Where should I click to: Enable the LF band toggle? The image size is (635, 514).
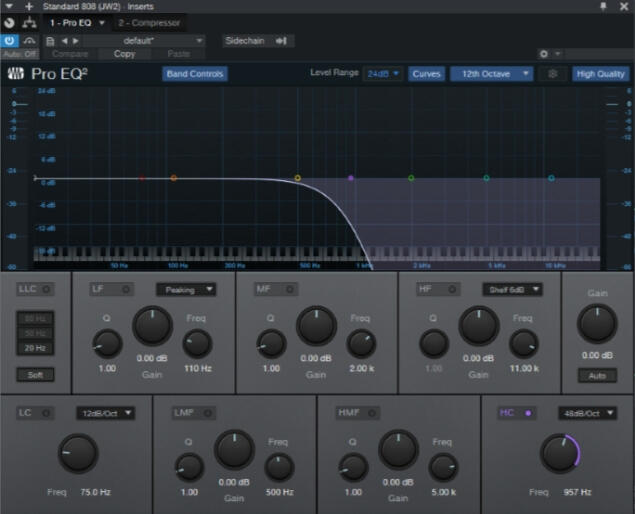[125, 289]
